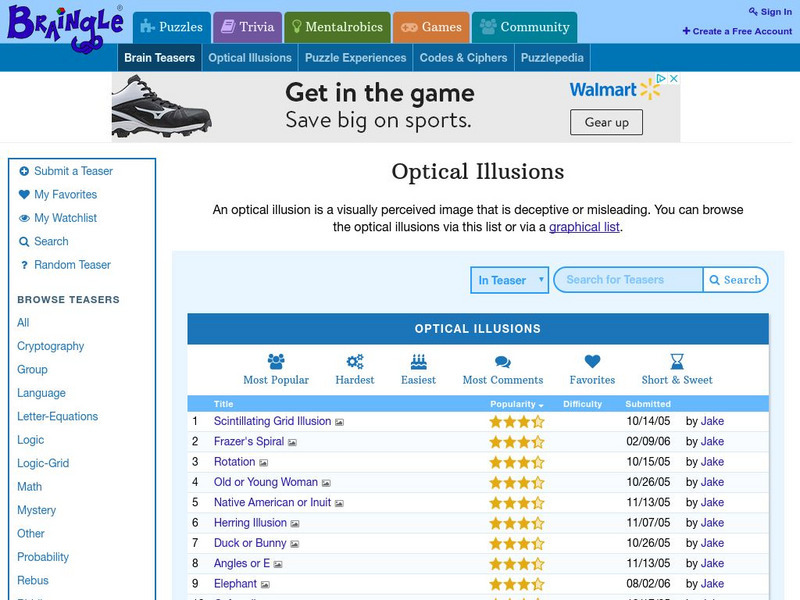Click image icon next to Frazer's Spiral
Screen dimensions: 800x600
coord(292,442)
